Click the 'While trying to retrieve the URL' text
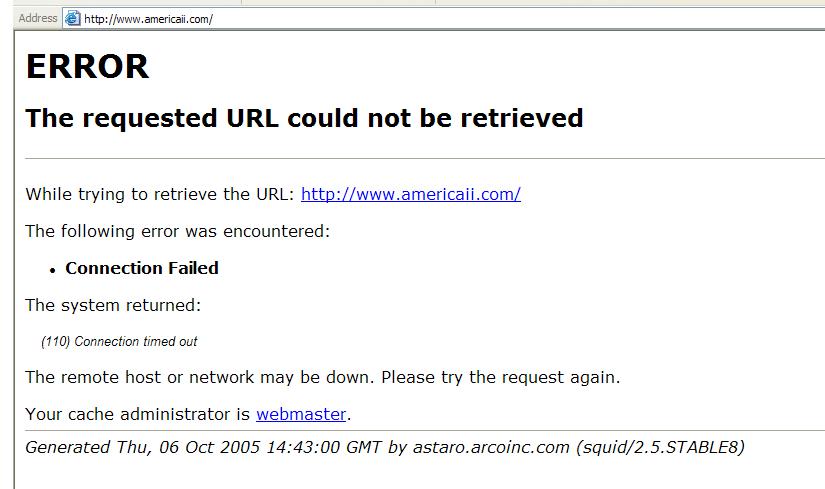 tap(160, 194)
